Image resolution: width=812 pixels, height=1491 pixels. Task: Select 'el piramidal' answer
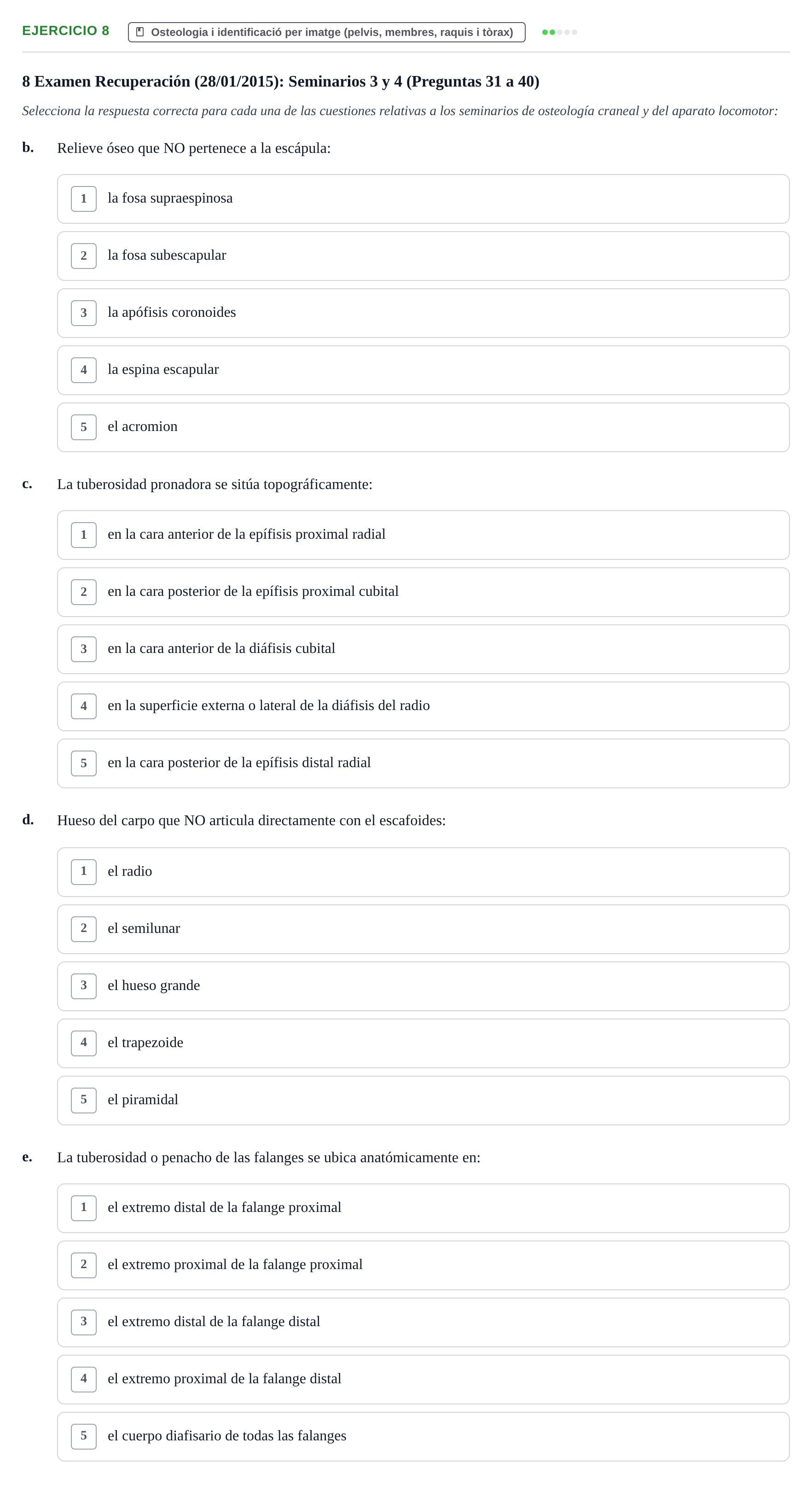pos(423,1101)
